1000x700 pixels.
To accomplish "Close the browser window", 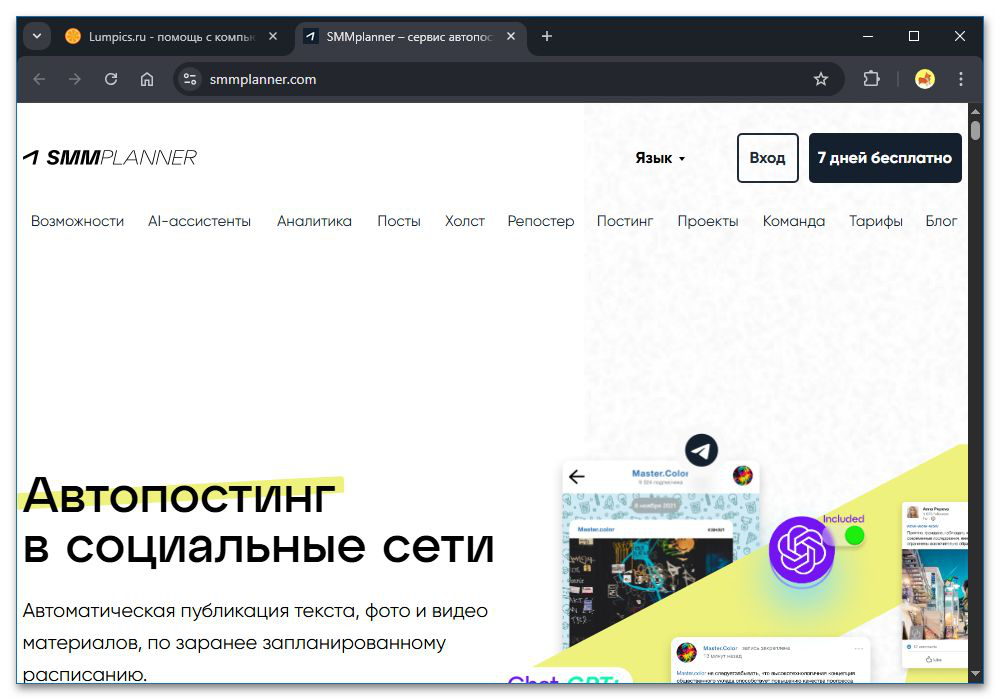I will coord(959,36).
